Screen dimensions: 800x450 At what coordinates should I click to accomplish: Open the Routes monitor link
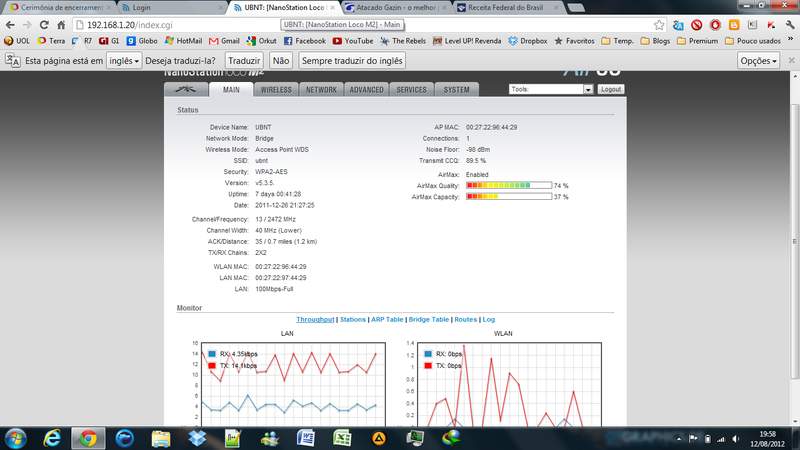[465, 319]
